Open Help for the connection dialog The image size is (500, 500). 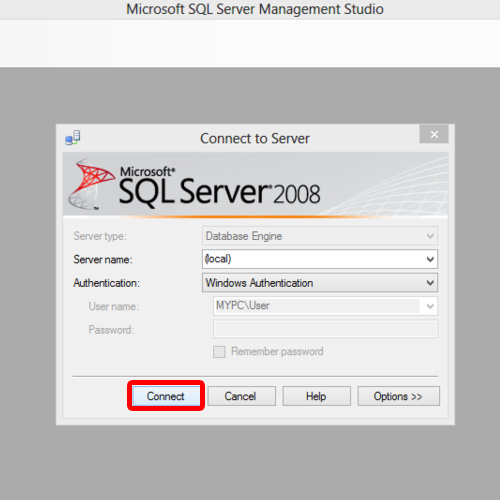(x=317, y=396)
